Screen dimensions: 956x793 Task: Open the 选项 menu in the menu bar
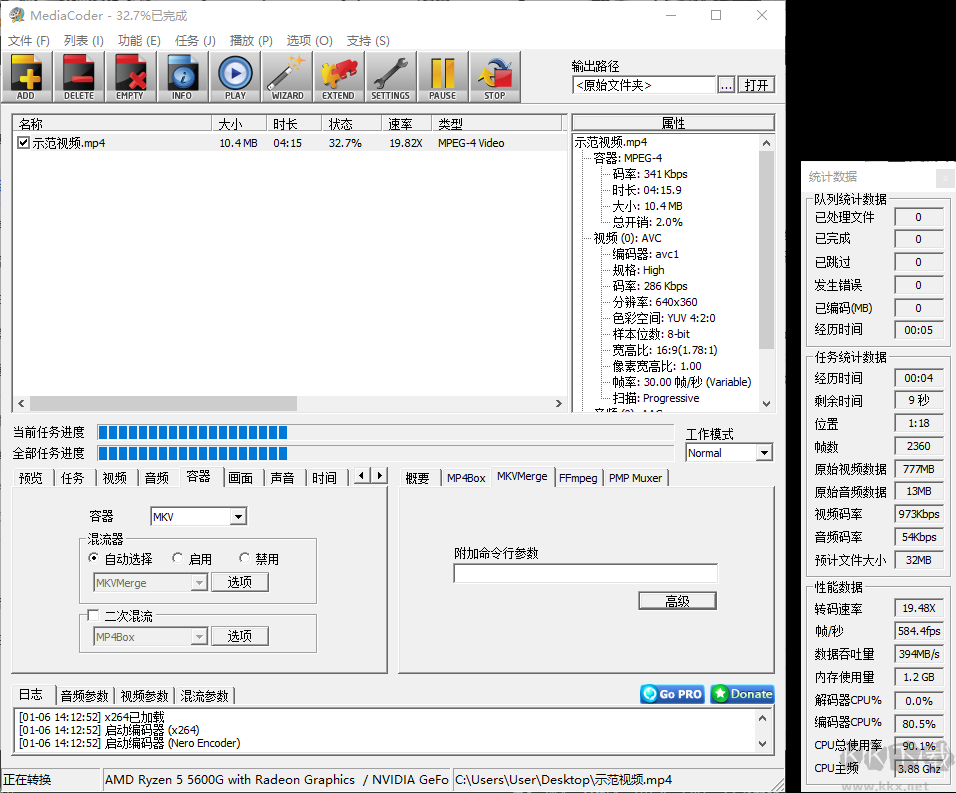point(309,41)
